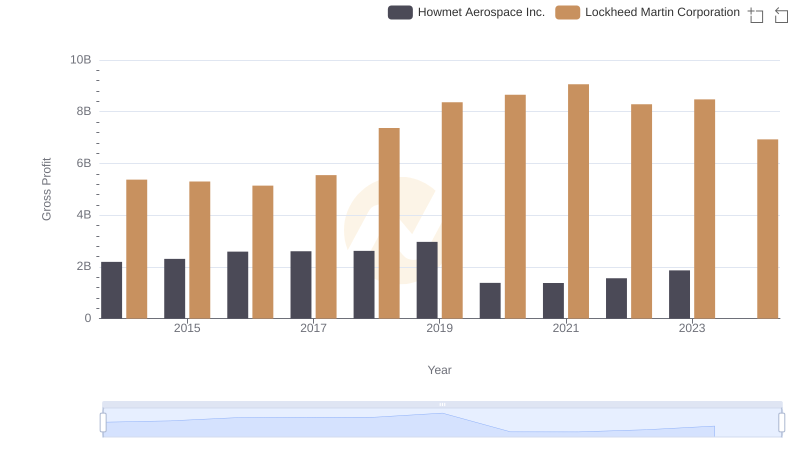Click the Lockheed Martin 2014 bar
The height and width of the screenshot is (461, 800).
137,249
